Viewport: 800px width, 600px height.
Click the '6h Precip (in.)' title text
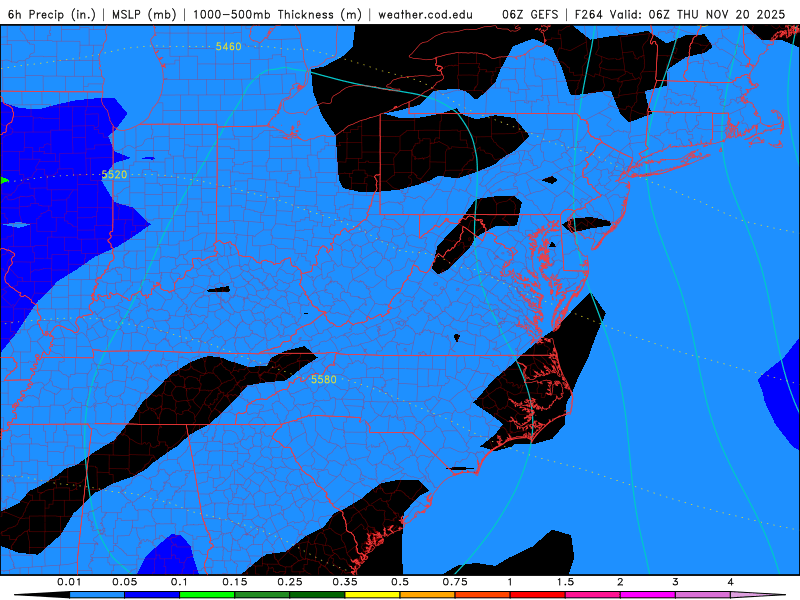(52, 14)
